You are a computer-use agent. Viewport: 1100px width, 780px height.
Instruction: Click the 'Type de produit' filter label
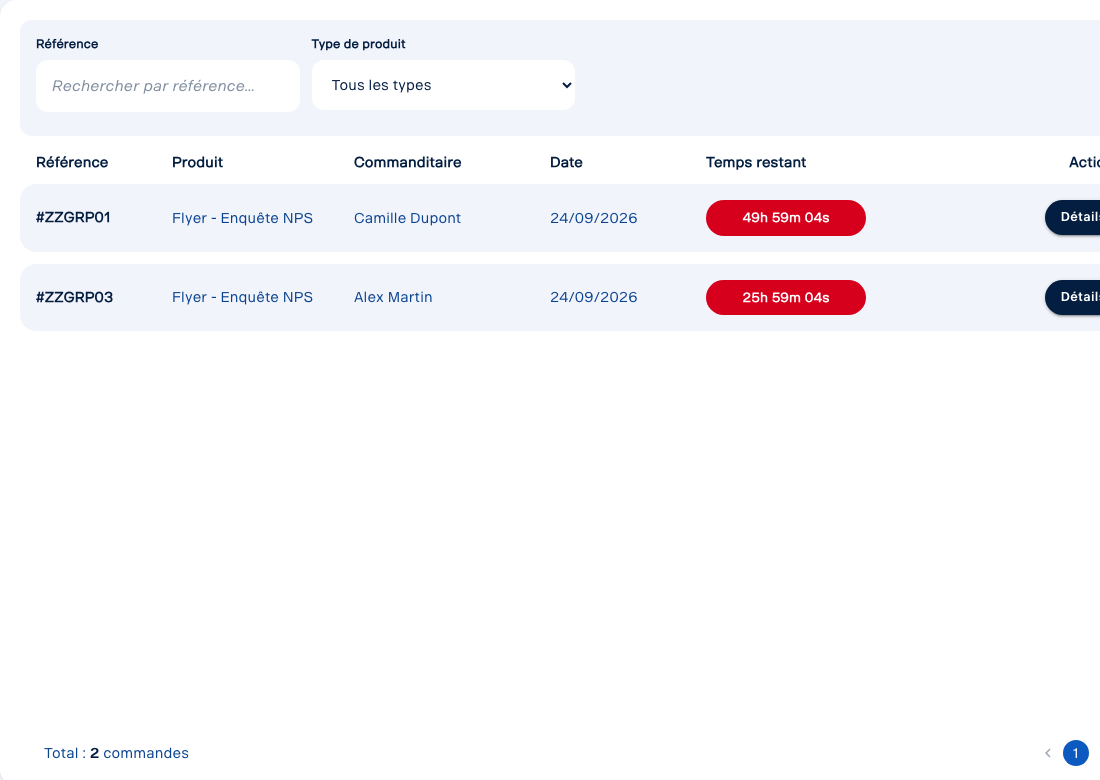358,43
